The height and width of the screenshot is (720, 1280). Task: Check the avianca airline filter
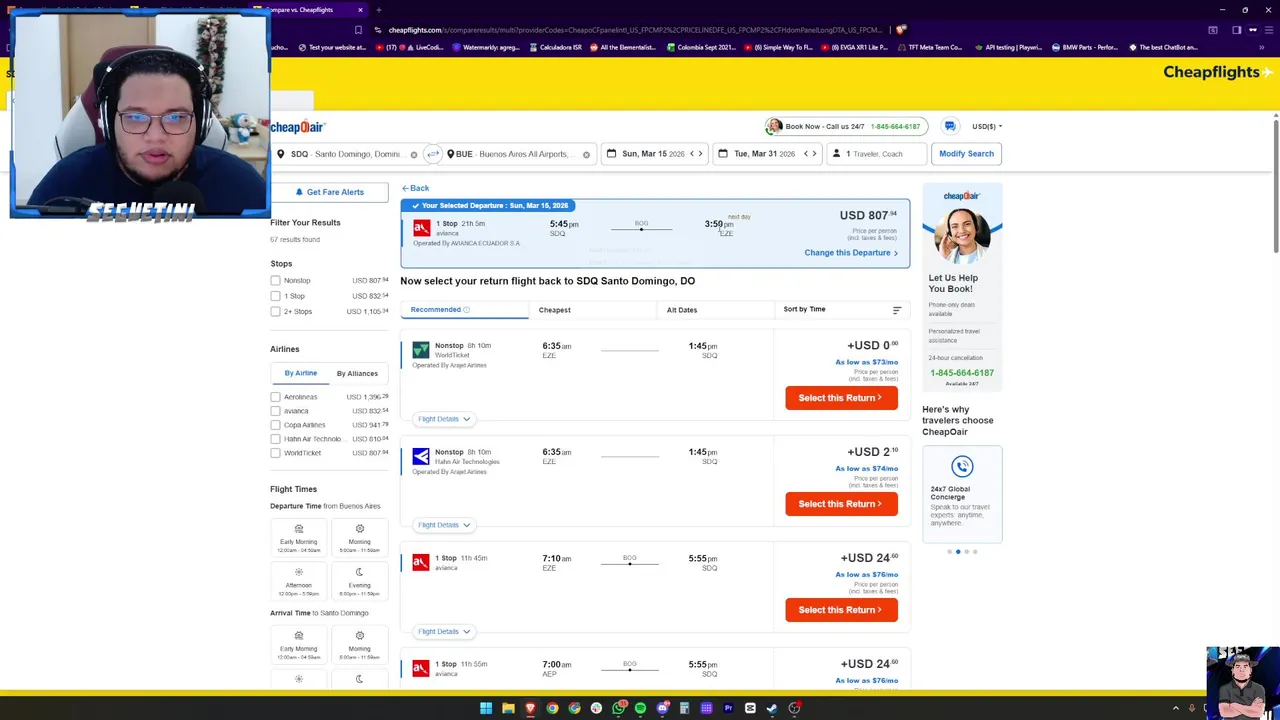275,411
